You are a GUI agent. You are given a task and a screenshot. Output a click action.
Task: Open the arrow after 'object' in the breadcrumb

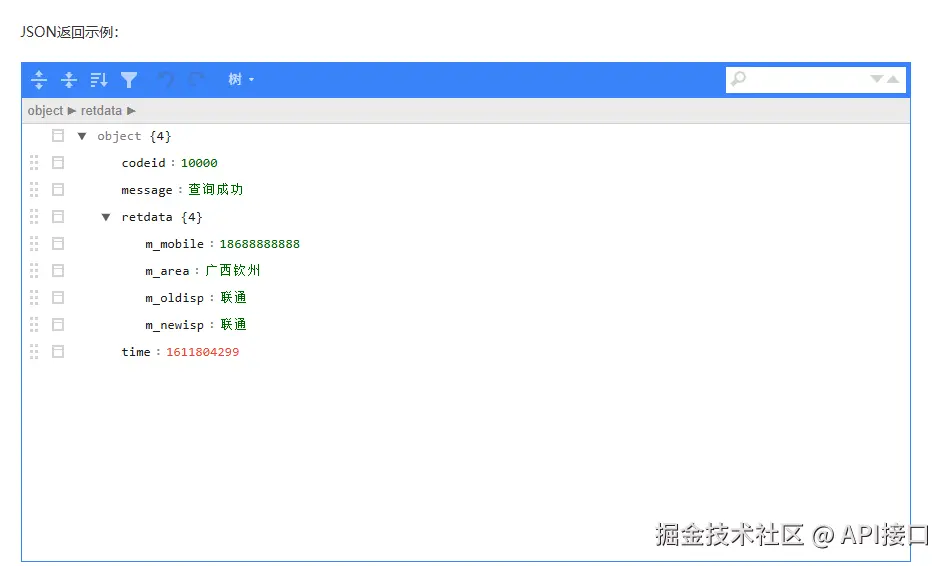coord(72,111)
